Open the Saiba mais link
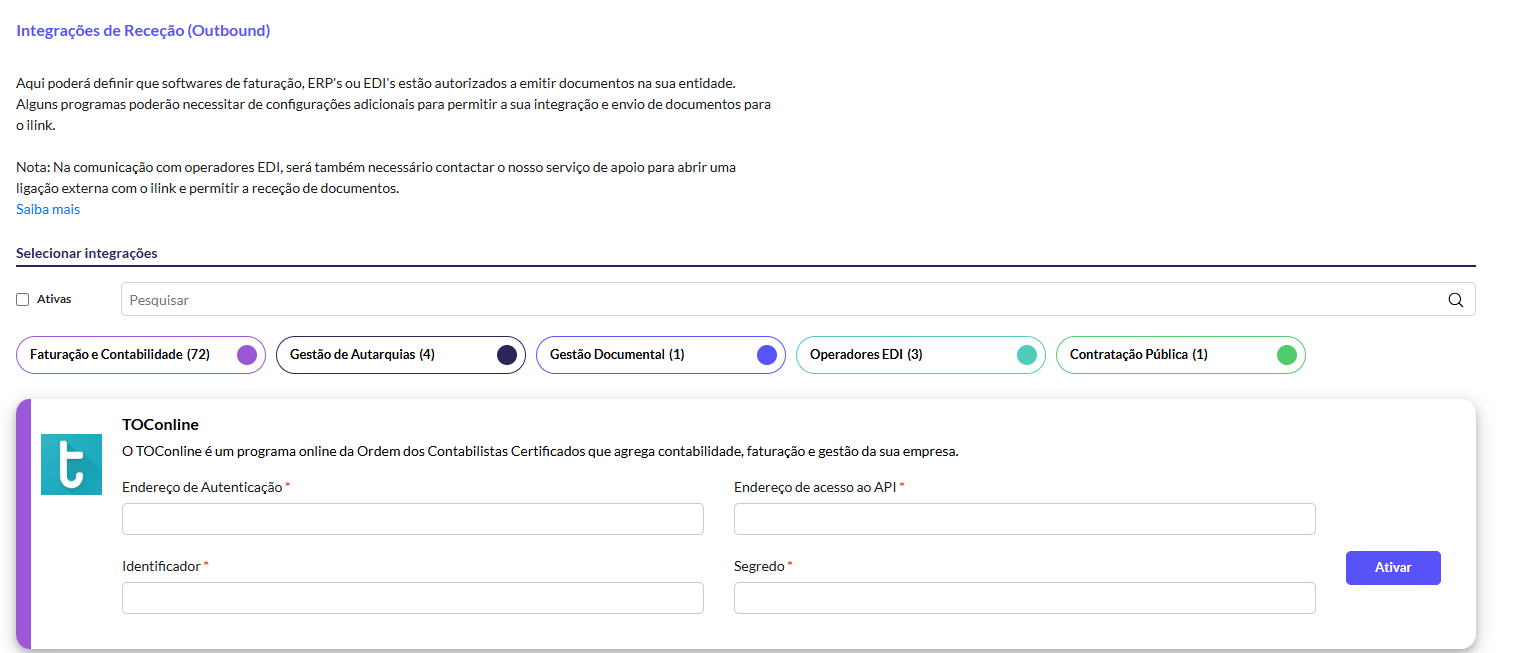Viewport: 1524px width, 653px height. point(47,208)
